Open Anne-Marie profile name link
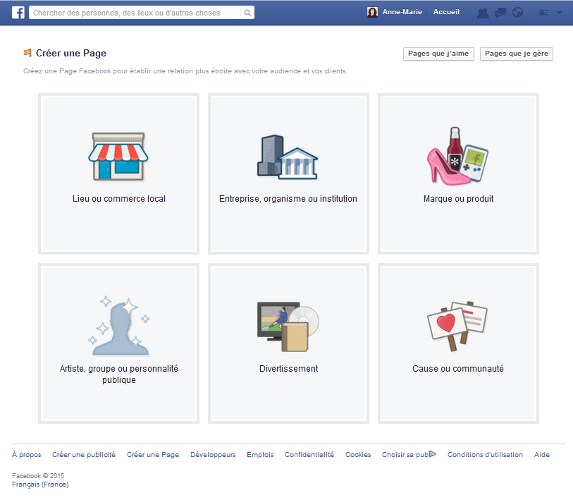573x500 pixels. [402, 12]
